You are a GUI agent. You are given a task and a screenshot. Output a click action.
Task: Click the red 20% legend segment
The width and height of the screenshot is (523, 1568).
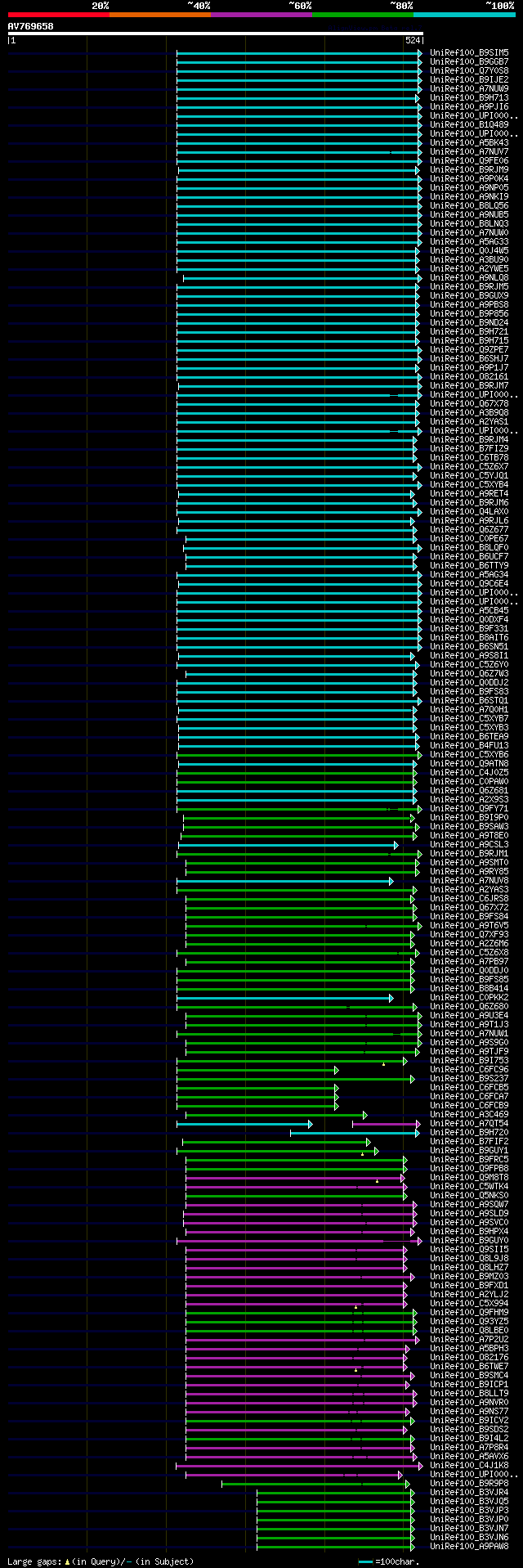[58, 15]
